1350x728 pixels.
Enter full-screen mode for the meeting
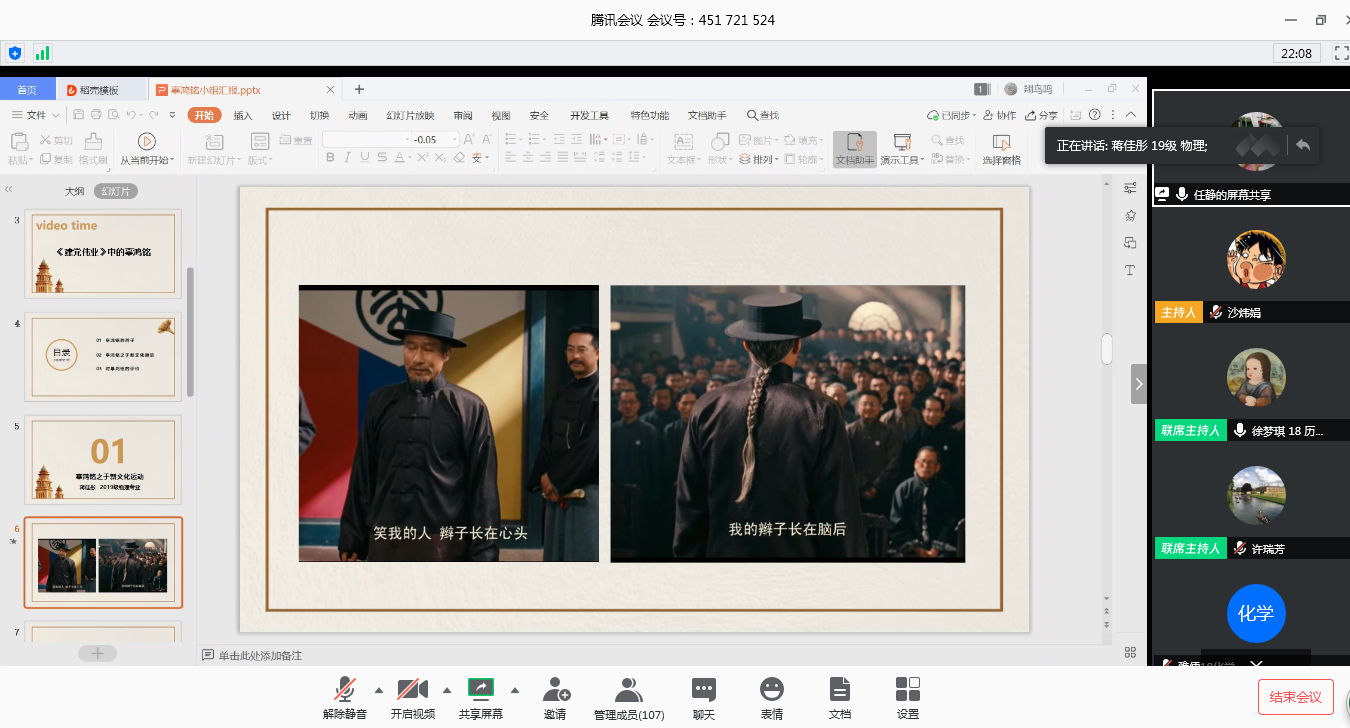coord(1341,53)
